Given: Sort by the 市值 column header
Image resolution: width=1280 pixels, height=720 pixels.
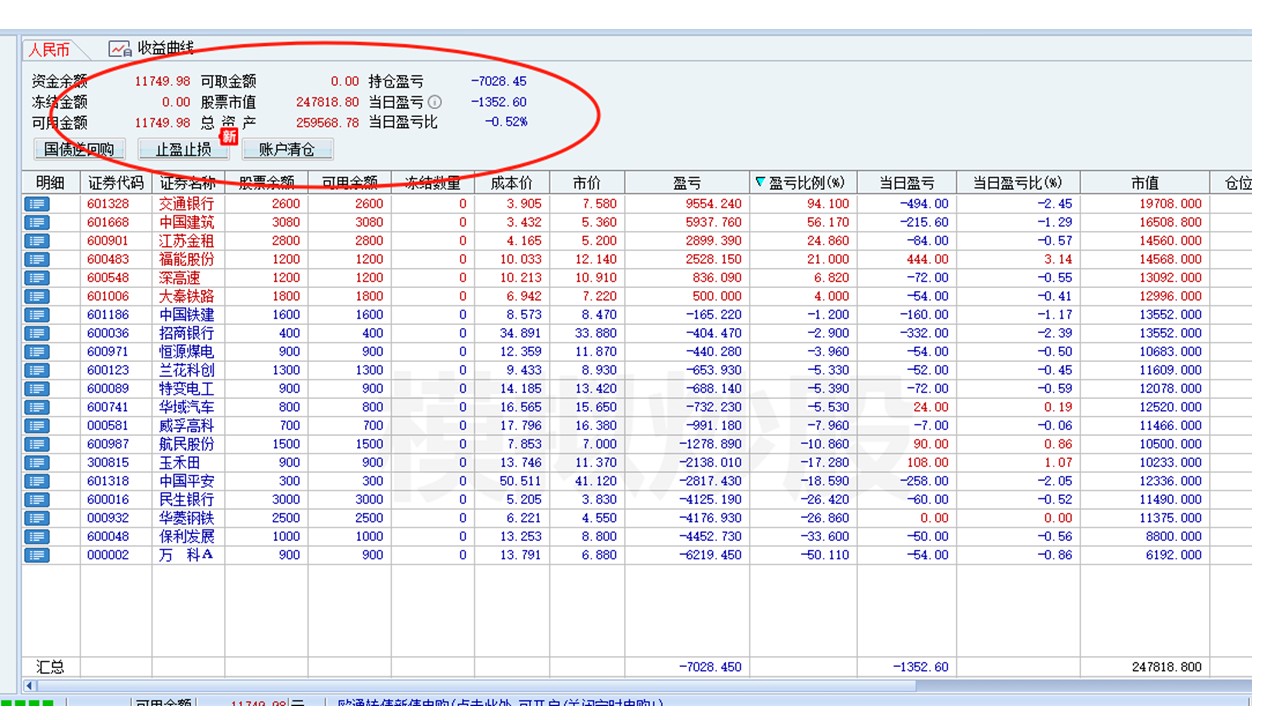Looking at the screenshot, I should (1144, 182).
